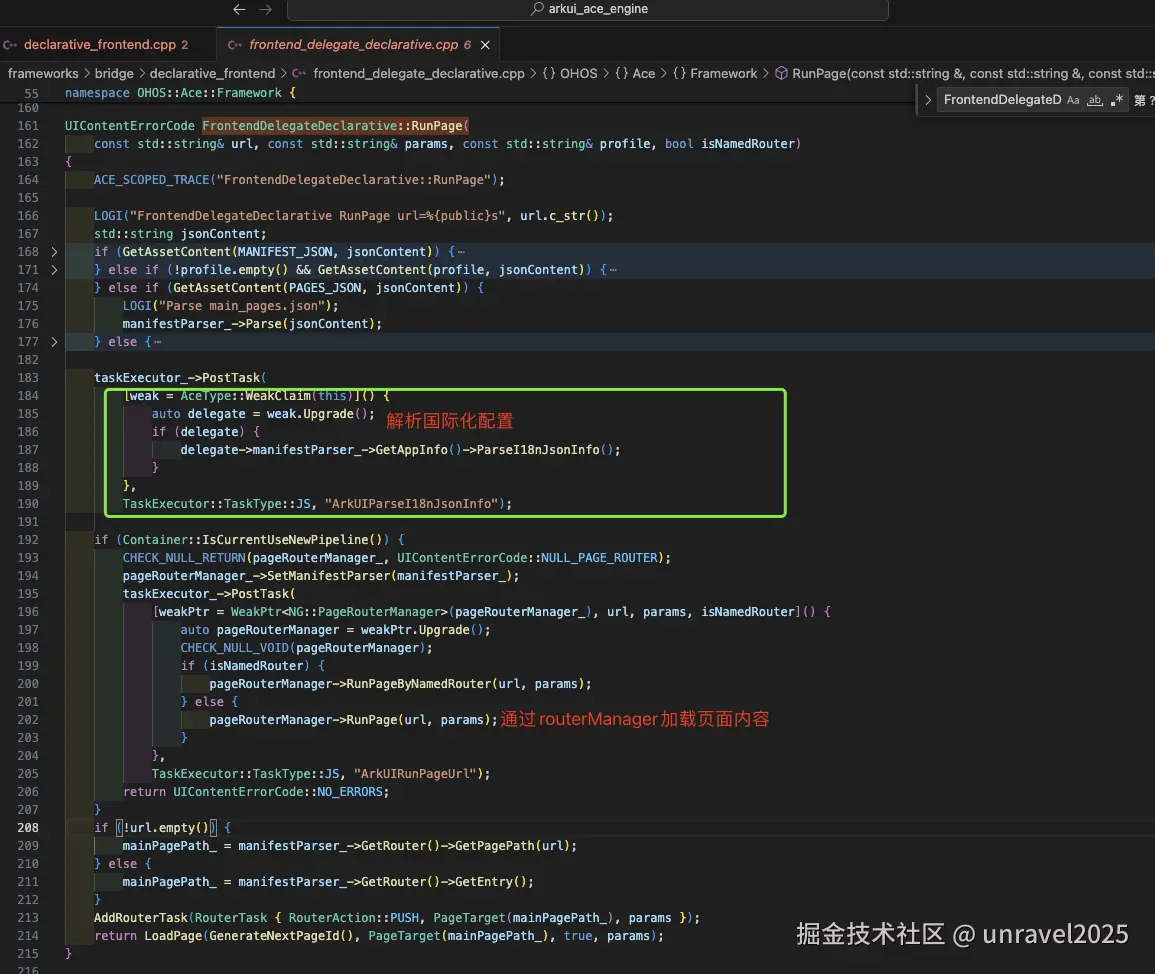Select frontend_delegate_declarative.cpp tab
This screenshot has height=974, width=1155.
(352, 44)
